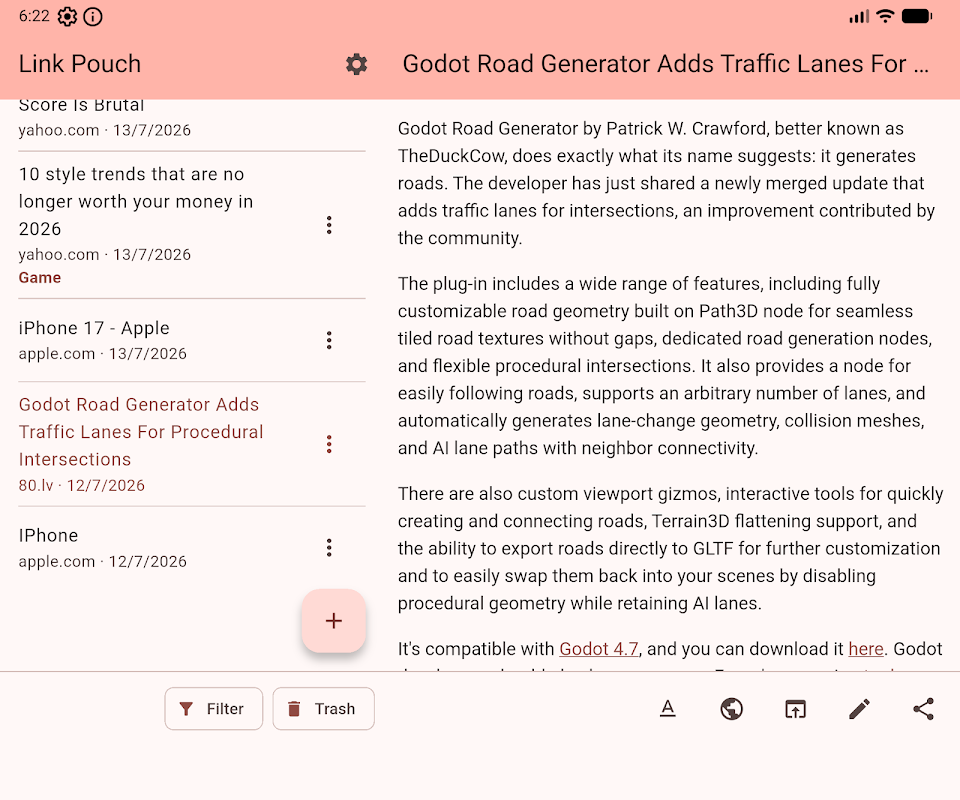
Task: Open article in external browser icon
Action: 795,709
